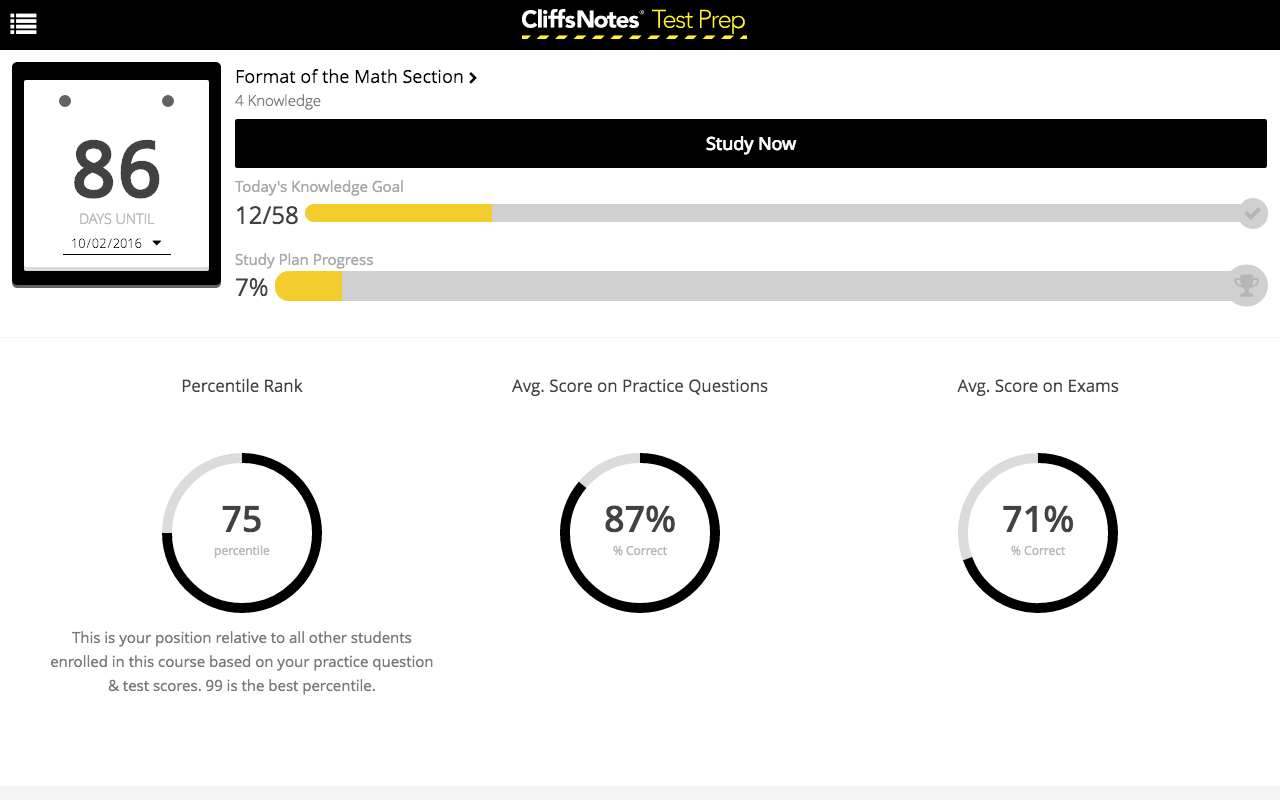Click the 12/58 knowledge goal count

tap(267, 215)
